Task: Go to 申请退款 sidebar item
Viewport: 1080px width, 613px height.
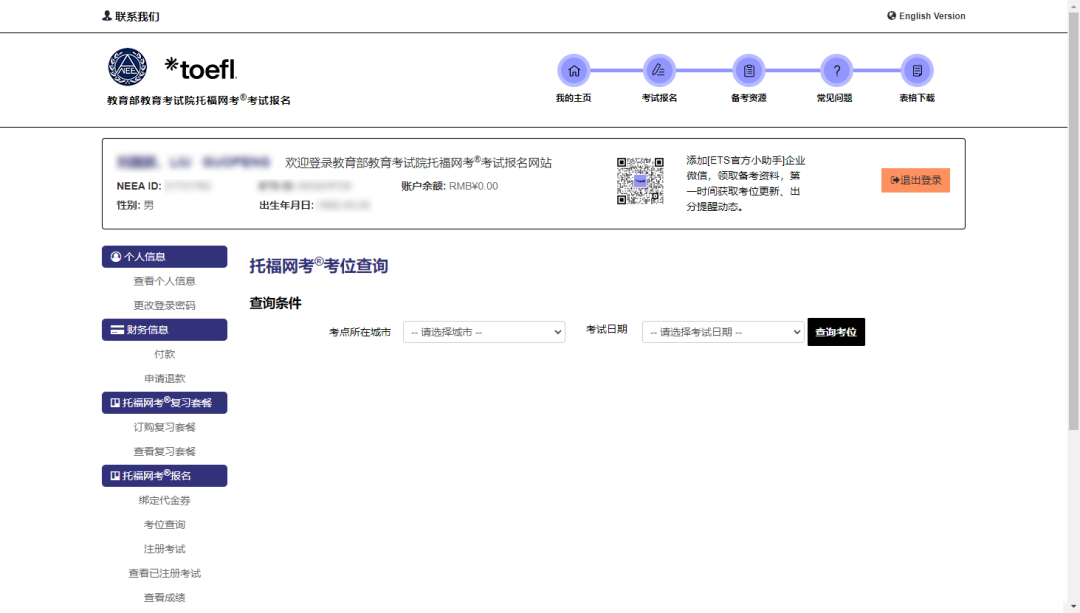Action: [165, 378]
